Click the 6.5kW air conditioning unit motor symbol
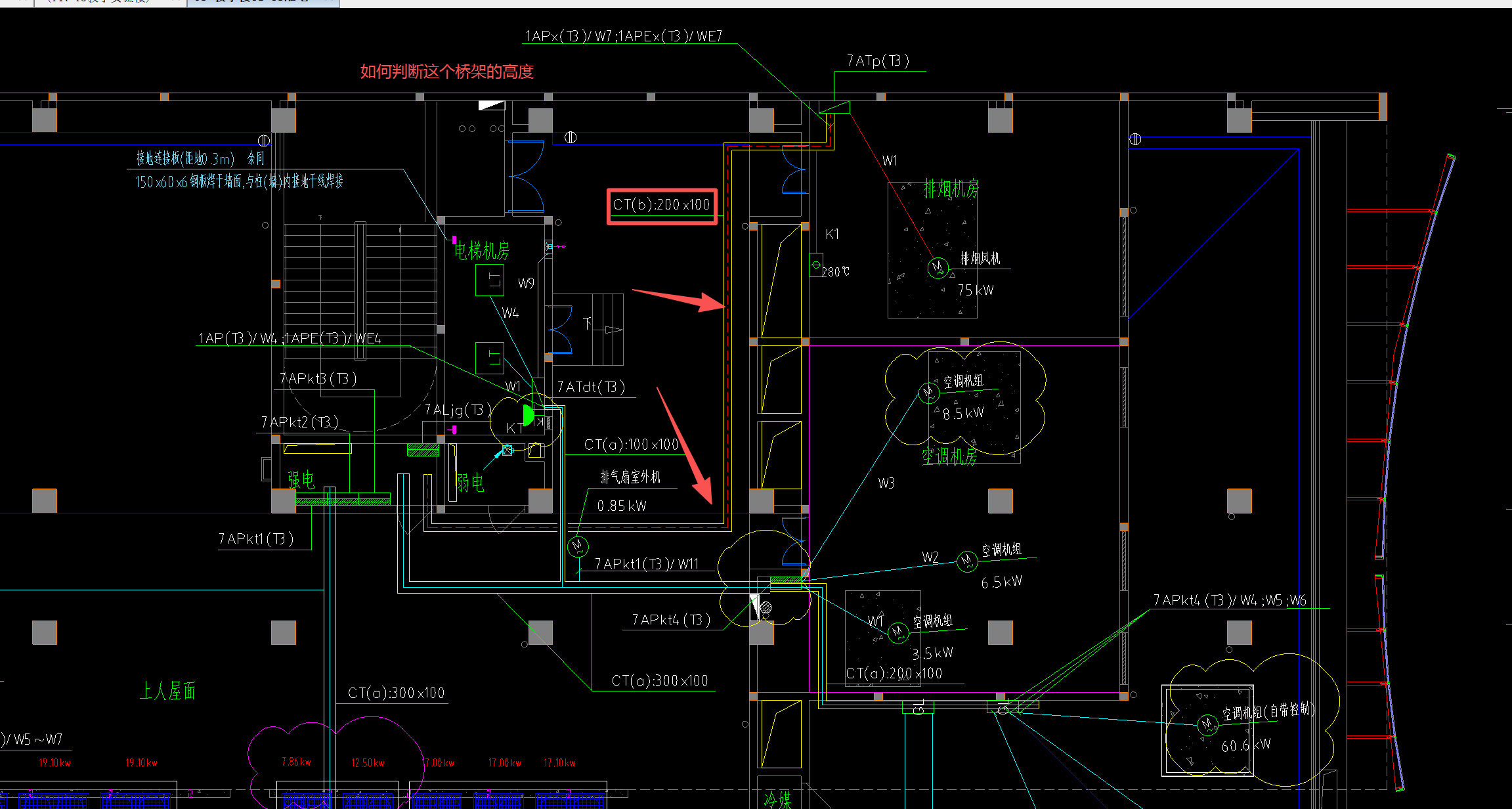Screen dimensions: 1512x809 [x=966, y=561]
